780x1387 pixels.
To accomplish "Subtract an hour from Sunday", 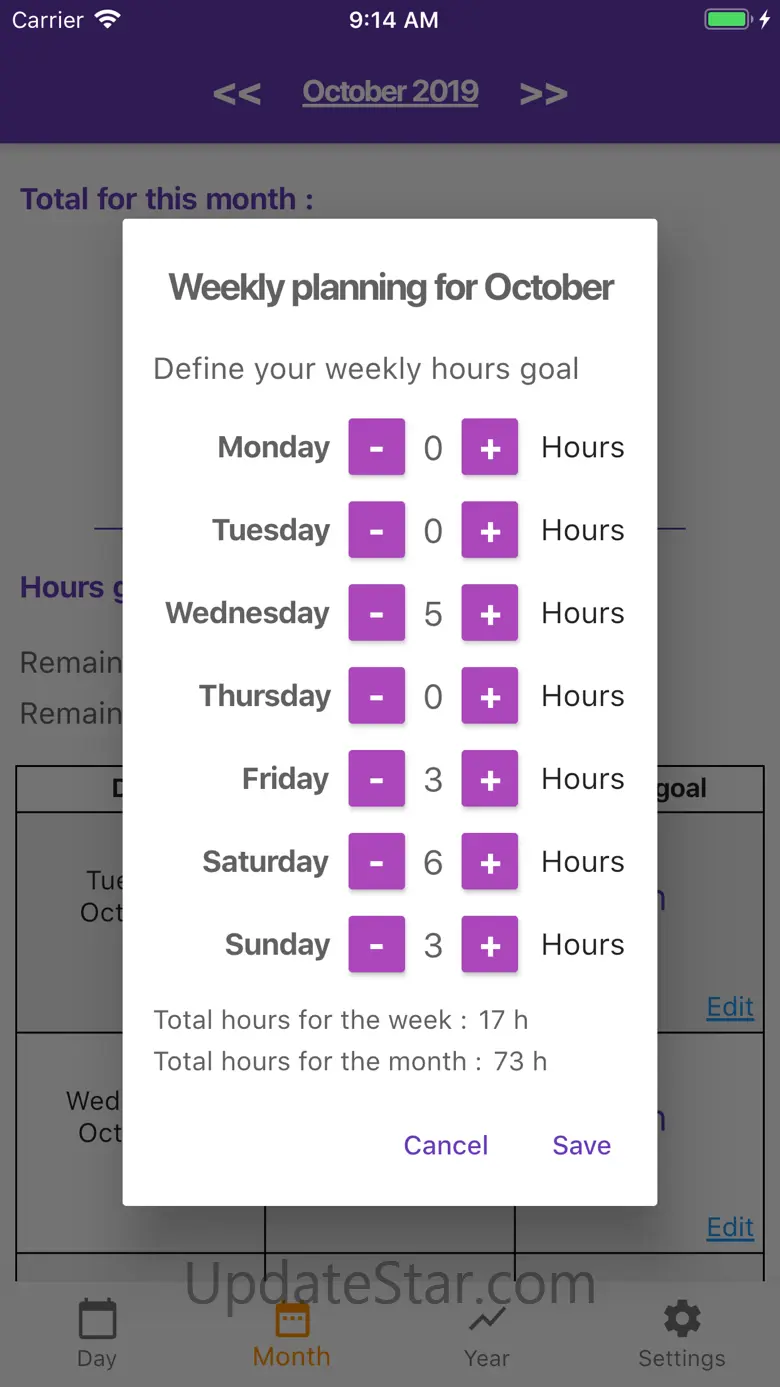I will [x=376, y=945].
